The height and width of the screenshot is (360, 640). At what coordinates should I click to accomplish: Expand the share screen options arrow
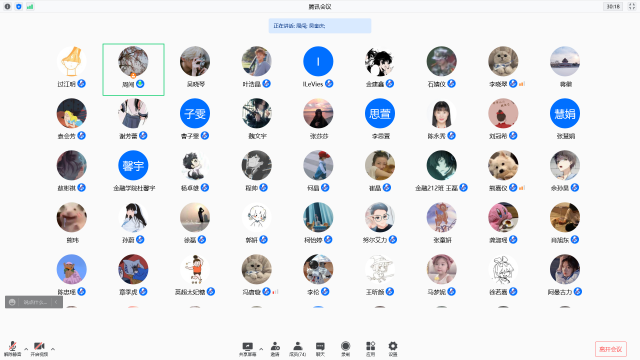pyautogui.click(x=261, y=349)
